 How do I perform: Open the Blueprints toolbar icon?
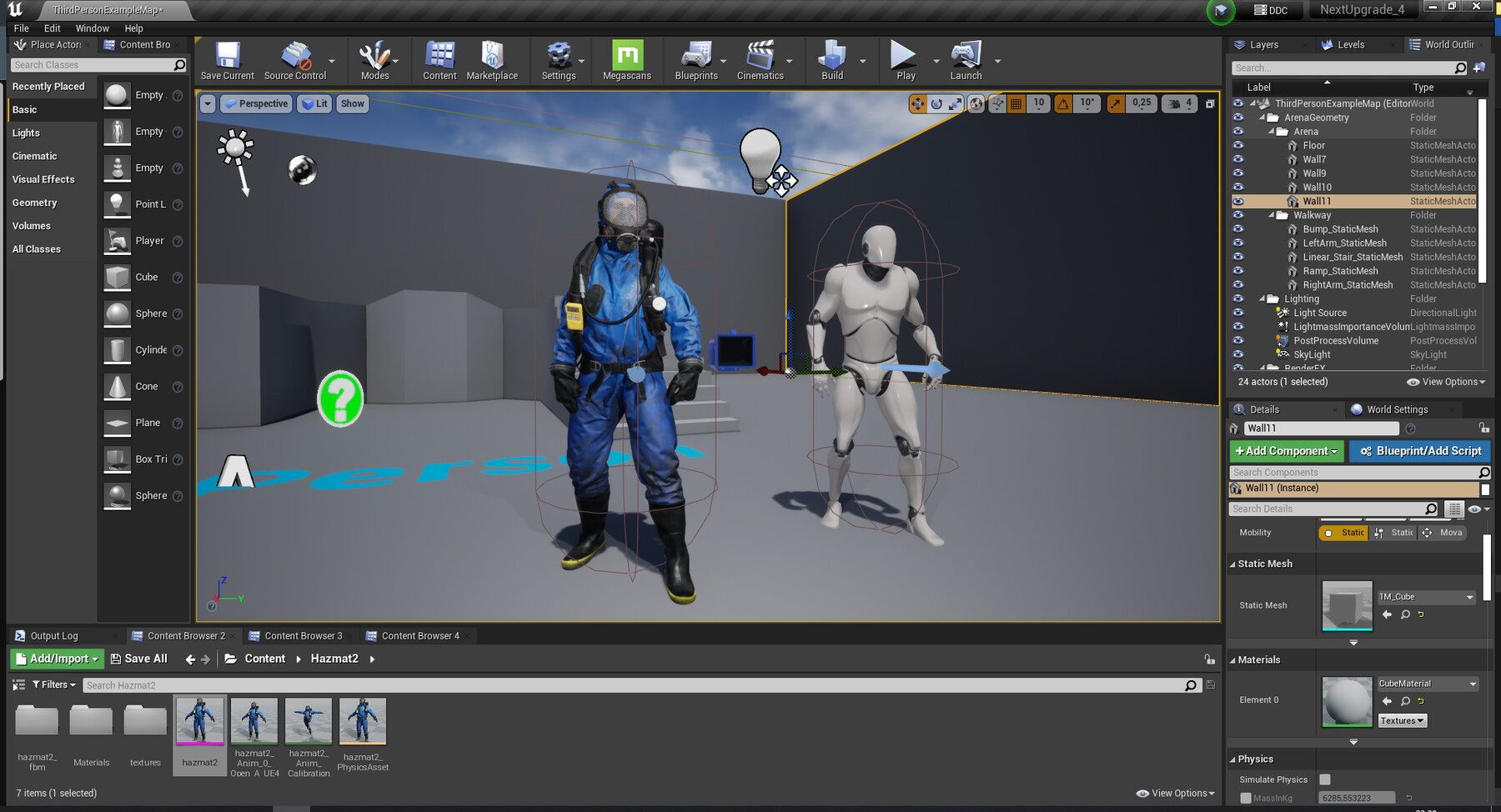[696, 60]
